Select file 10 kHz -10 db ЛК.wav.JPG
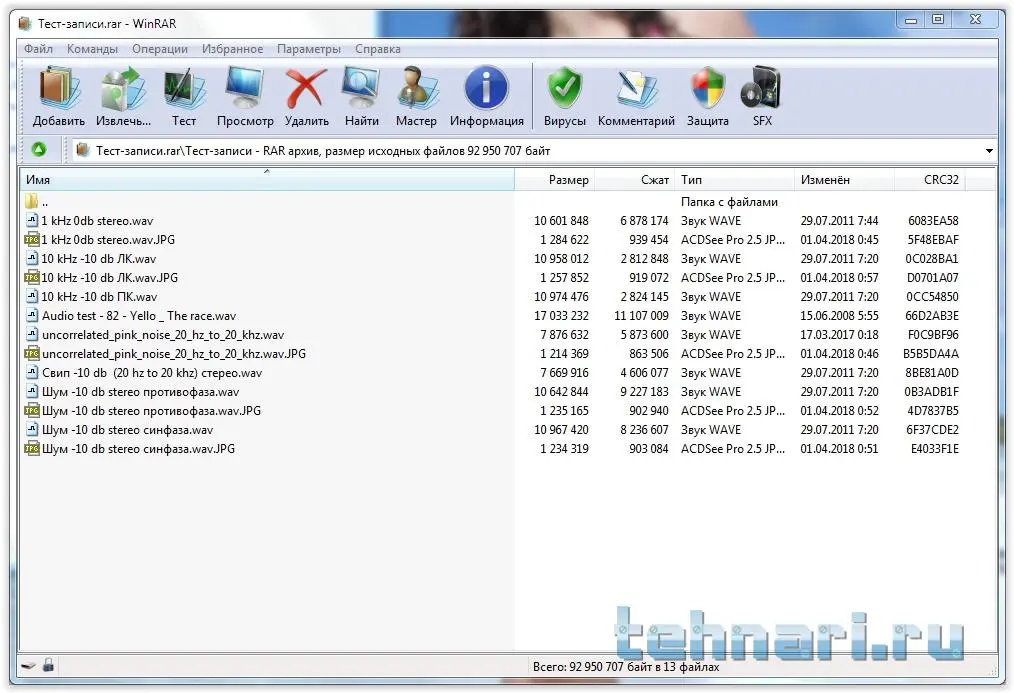Viewport: 1014px width, 693px height. pos(109,277)
